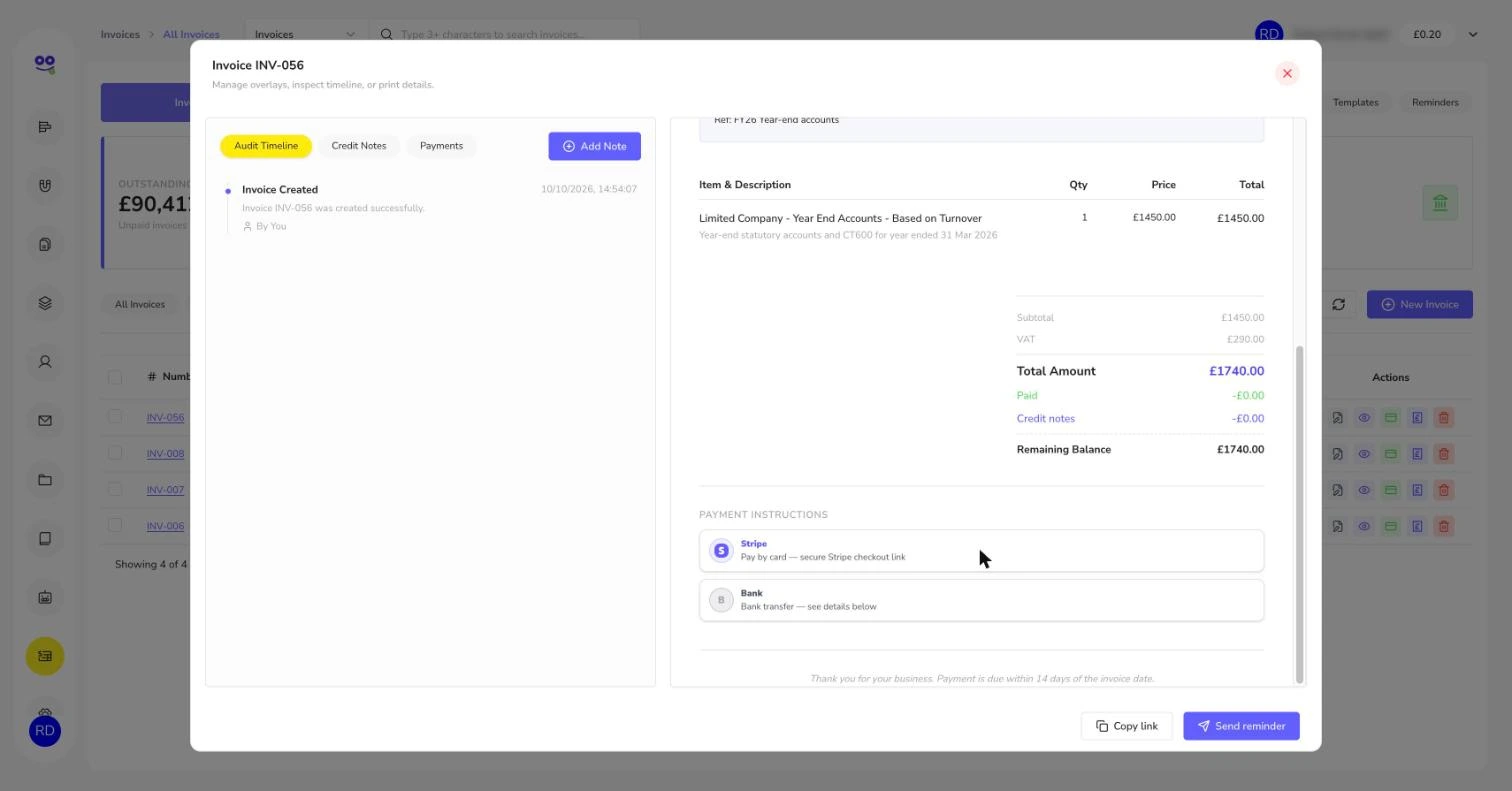The image size is (1512, 791).
Task: Click the layers icon in the left sidebar
Action: coord(45,303)
